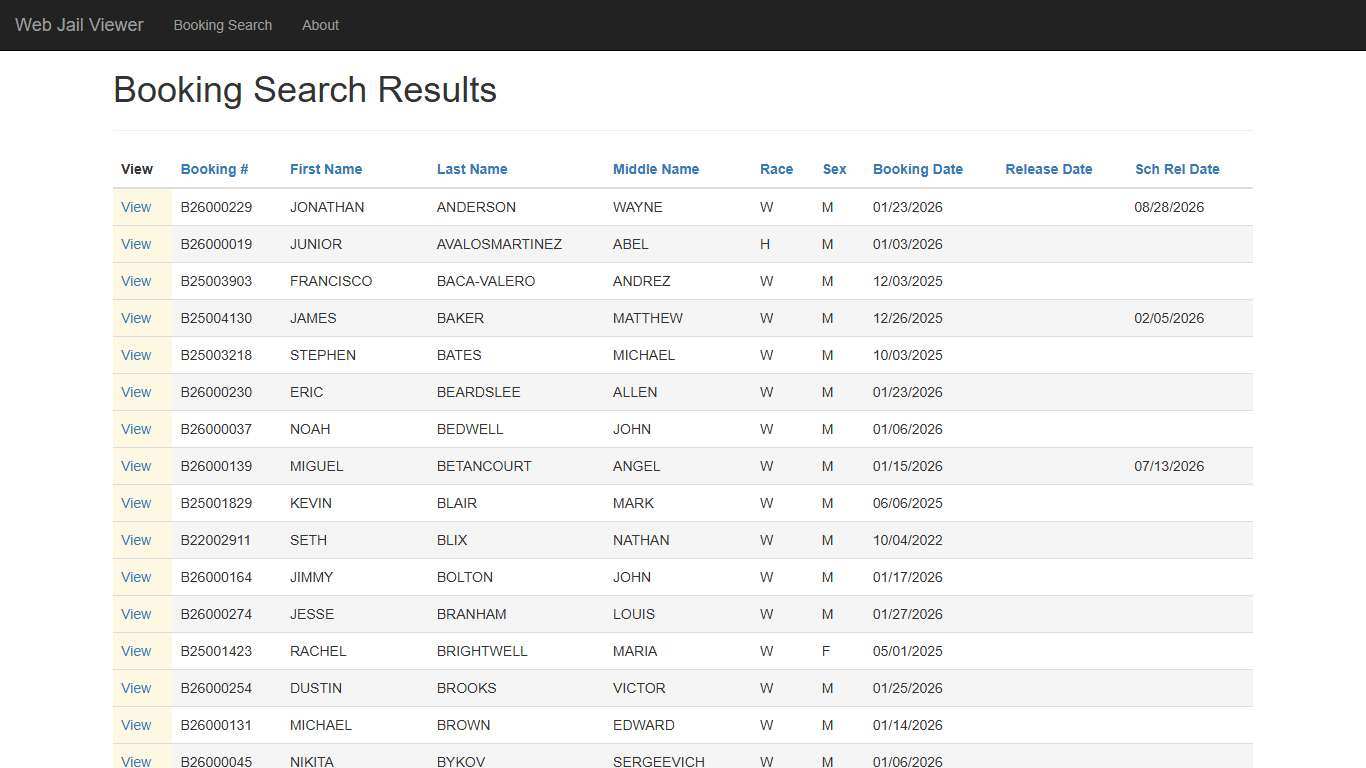Viewport: 1366px width, 768px height.
Task: Open NOAH BEDWELL's record
Action: 136,429
